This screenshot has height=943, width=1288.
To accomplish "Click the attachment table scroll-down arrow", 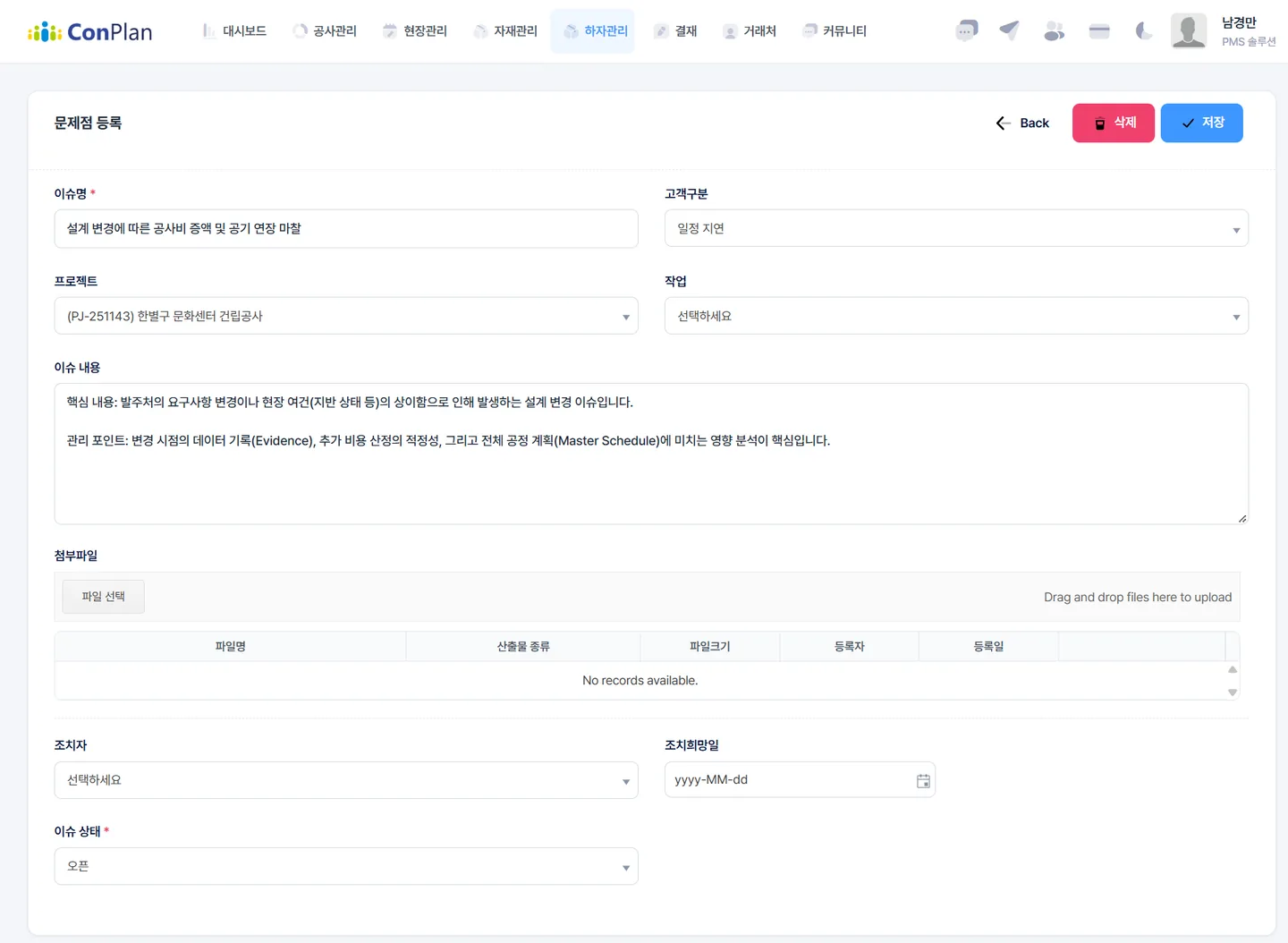I will (x=1233, y=692).
